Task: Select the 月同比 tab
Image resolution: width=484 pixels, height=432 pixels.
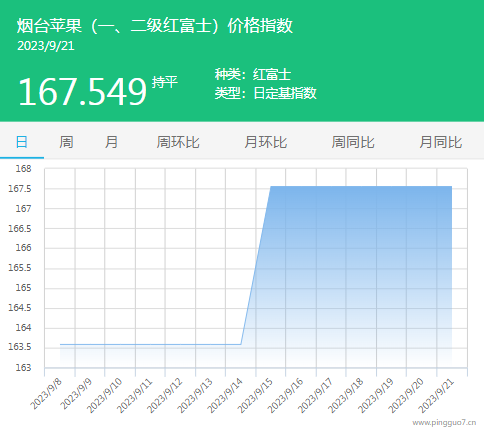Action: click(x=441, y=142)
